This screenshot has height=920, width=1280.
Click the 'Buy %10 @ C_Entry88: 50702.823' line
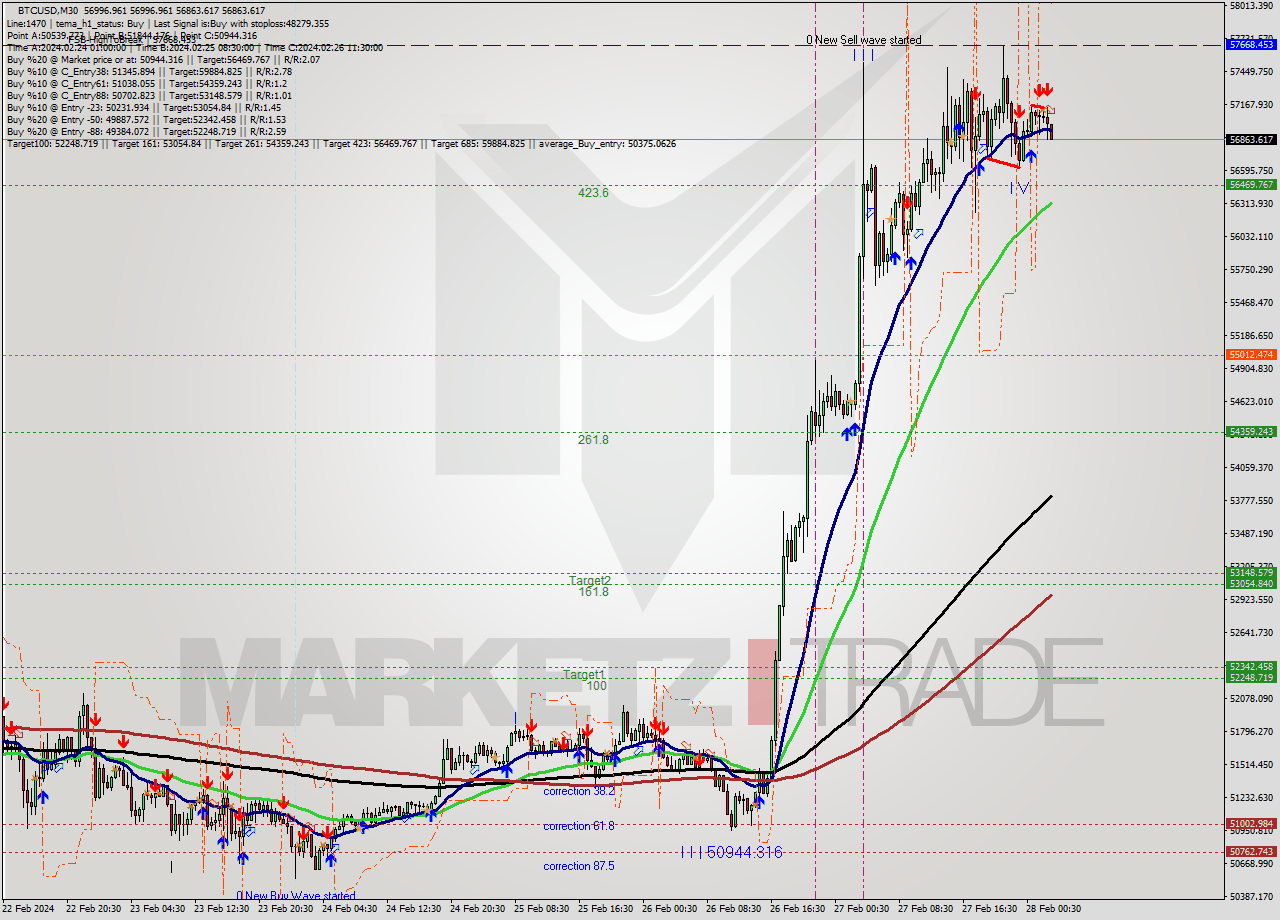(149, 95)
